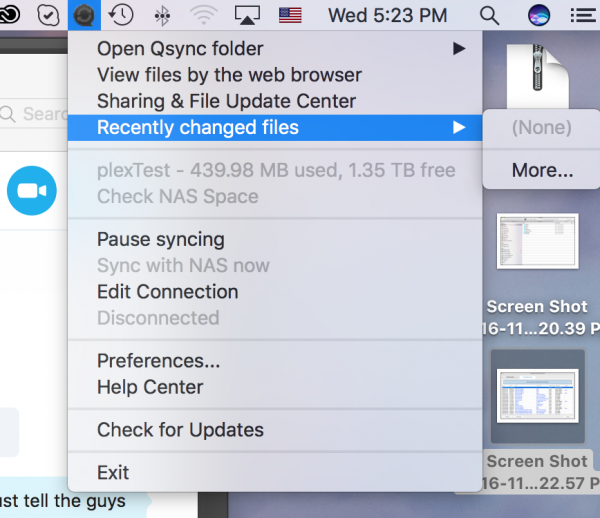Open the Notification Center list icon
600x518 pixels.
coord(582,16)
